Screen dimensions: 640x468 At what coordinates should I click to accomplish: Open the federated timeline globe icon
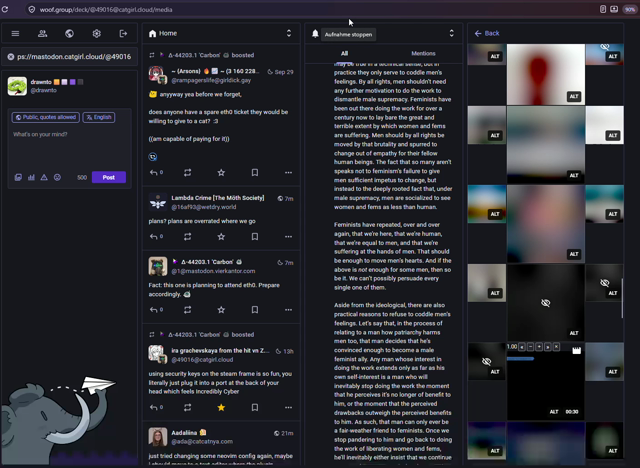69,33
